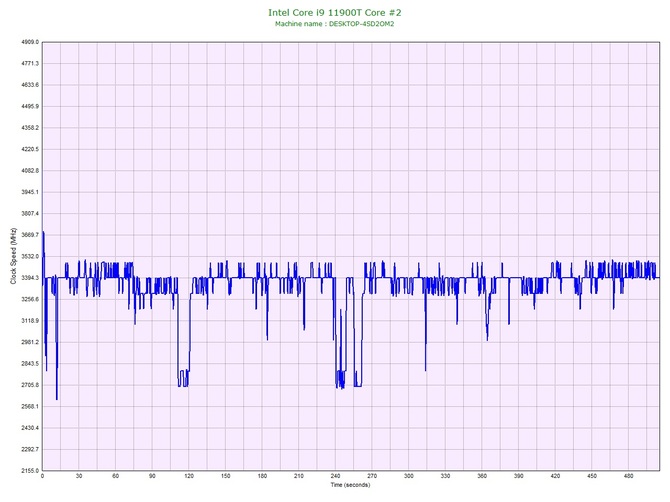Select the 210 seconds x-axis label
The image size is (670, 502).
pyautogui.click(x=299, y=476)
